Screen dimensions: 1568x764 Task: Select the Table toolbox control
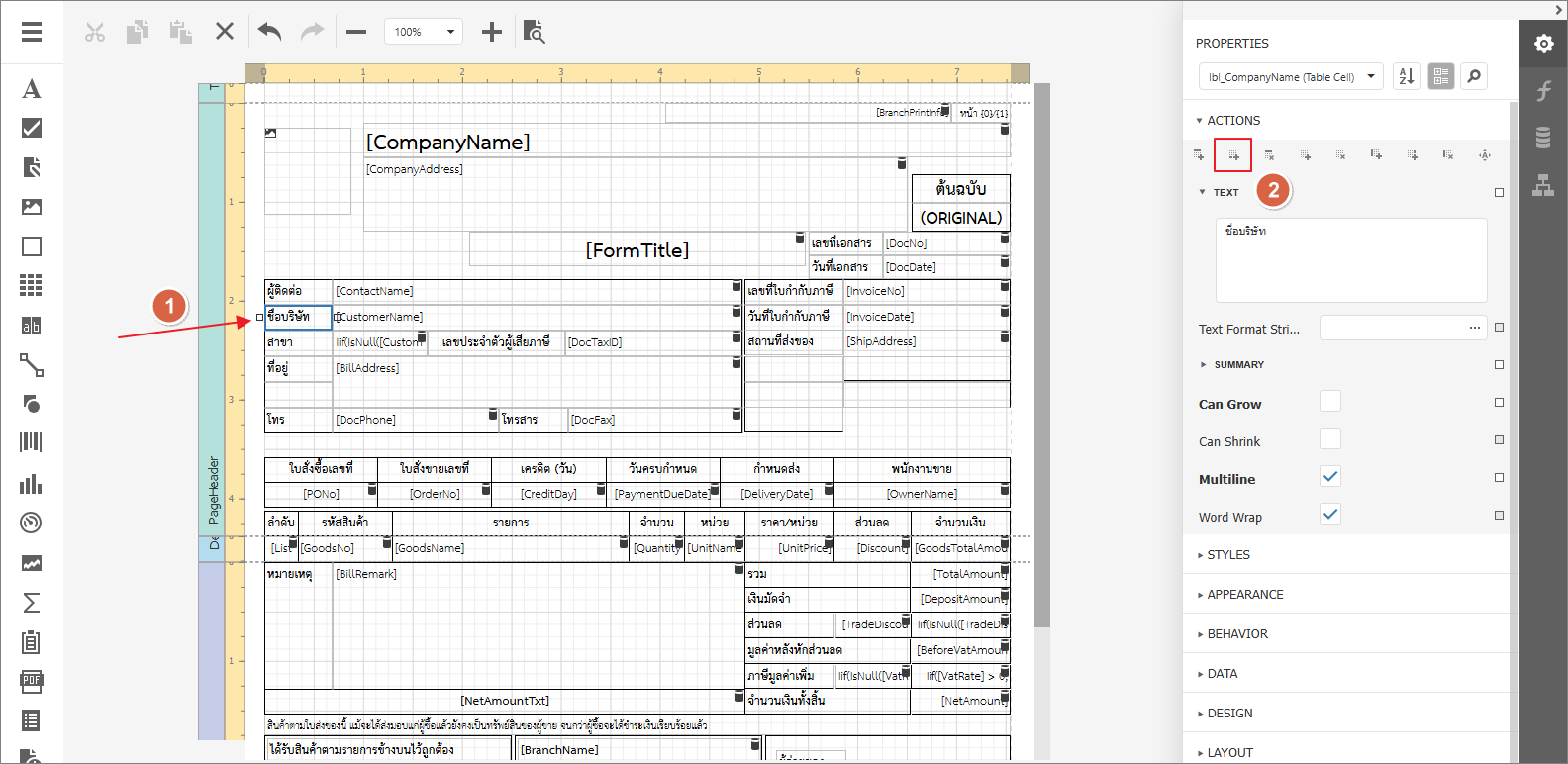click(x=32, y=286)
